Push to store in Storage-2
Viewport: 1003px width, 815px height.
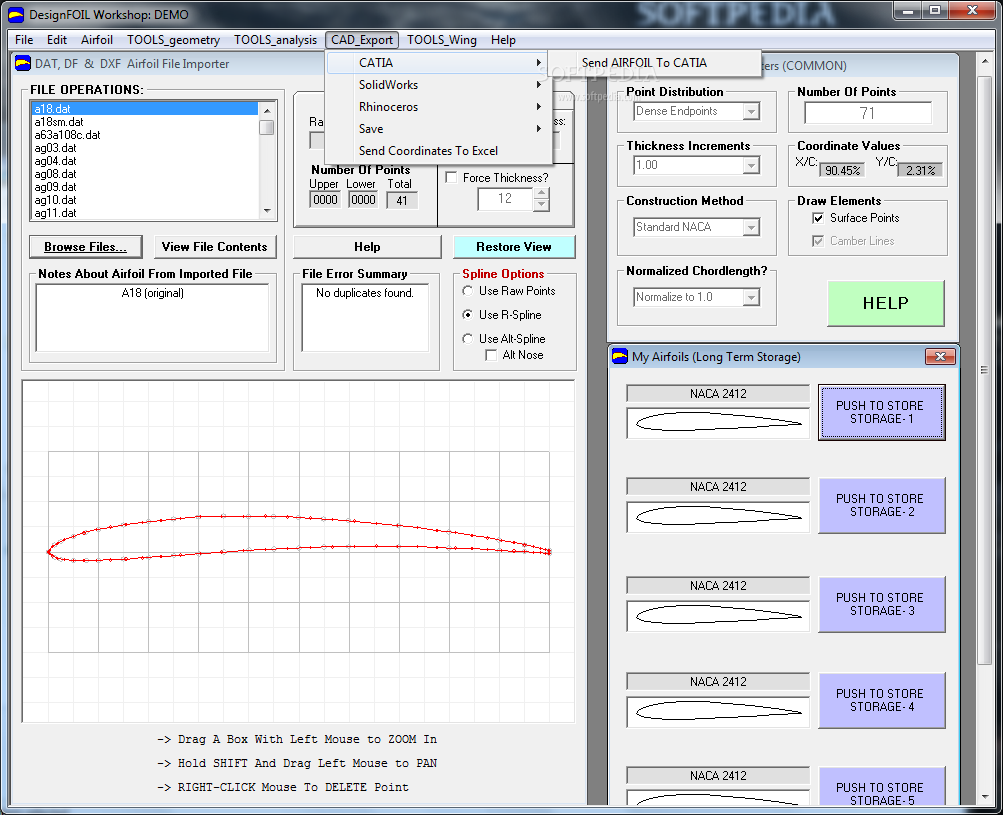[x=881, y=505]
